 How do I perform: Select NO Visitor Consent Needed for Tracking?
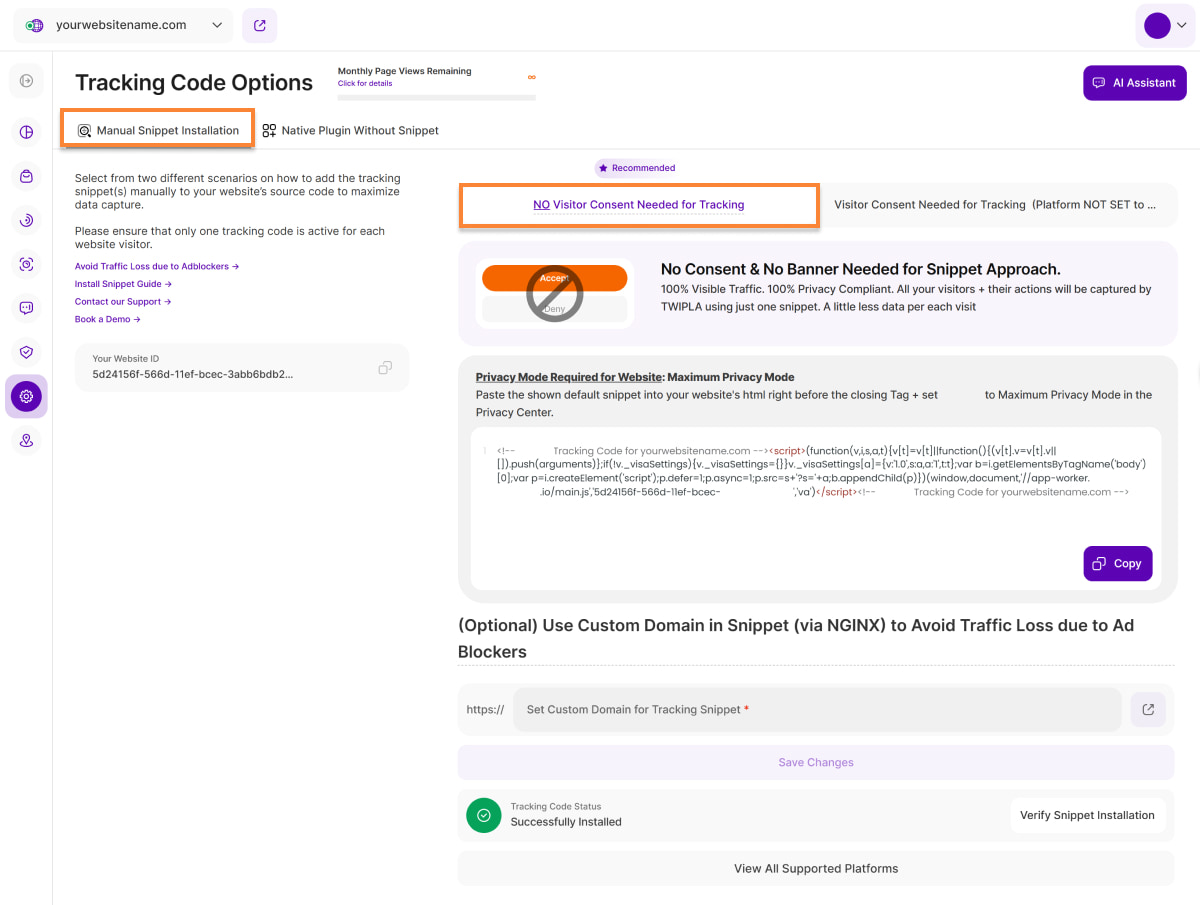pos(639,205)
